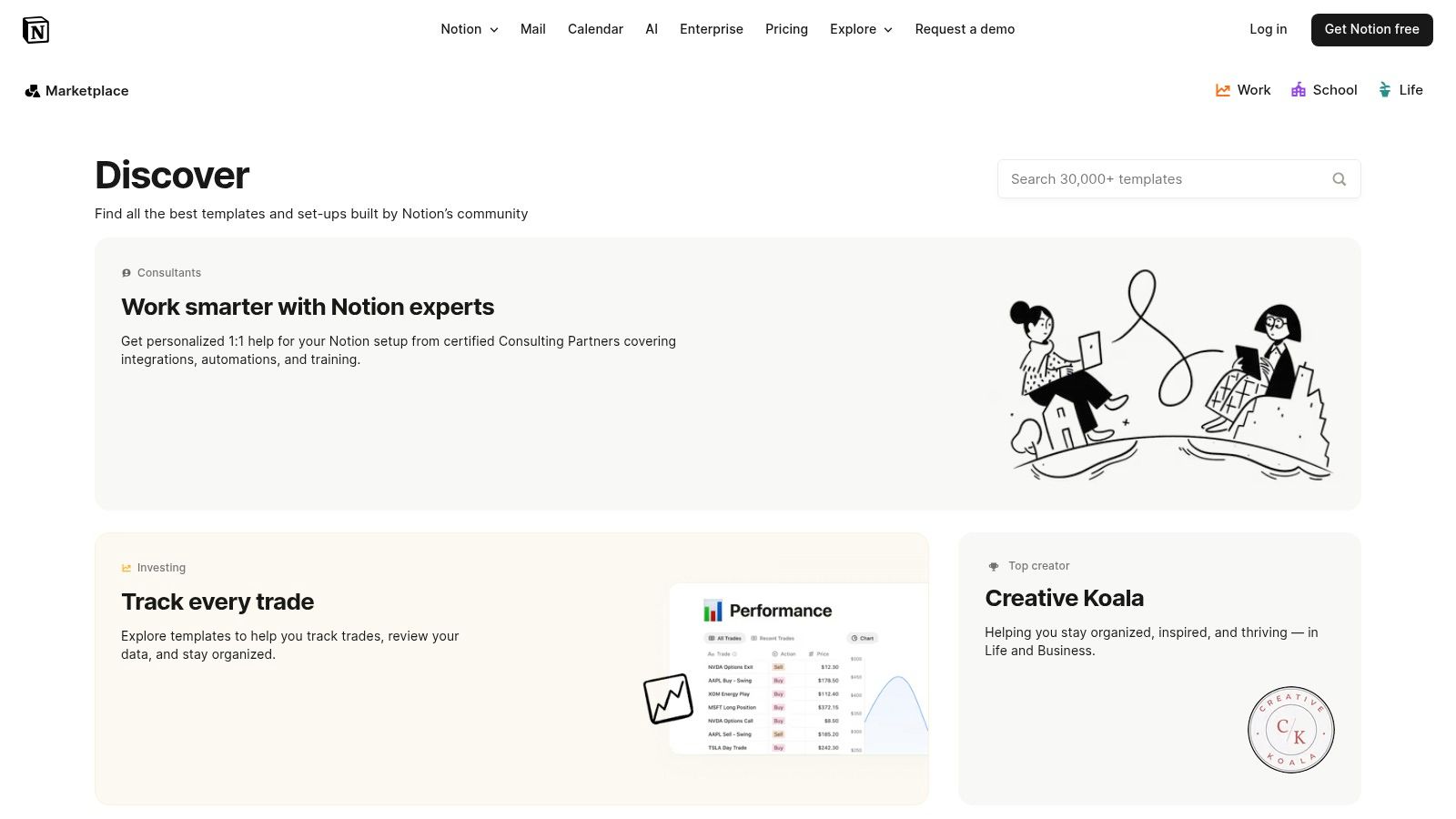Select Calendar in the navigation bar
1456x819 pixels.
[595, 29]
